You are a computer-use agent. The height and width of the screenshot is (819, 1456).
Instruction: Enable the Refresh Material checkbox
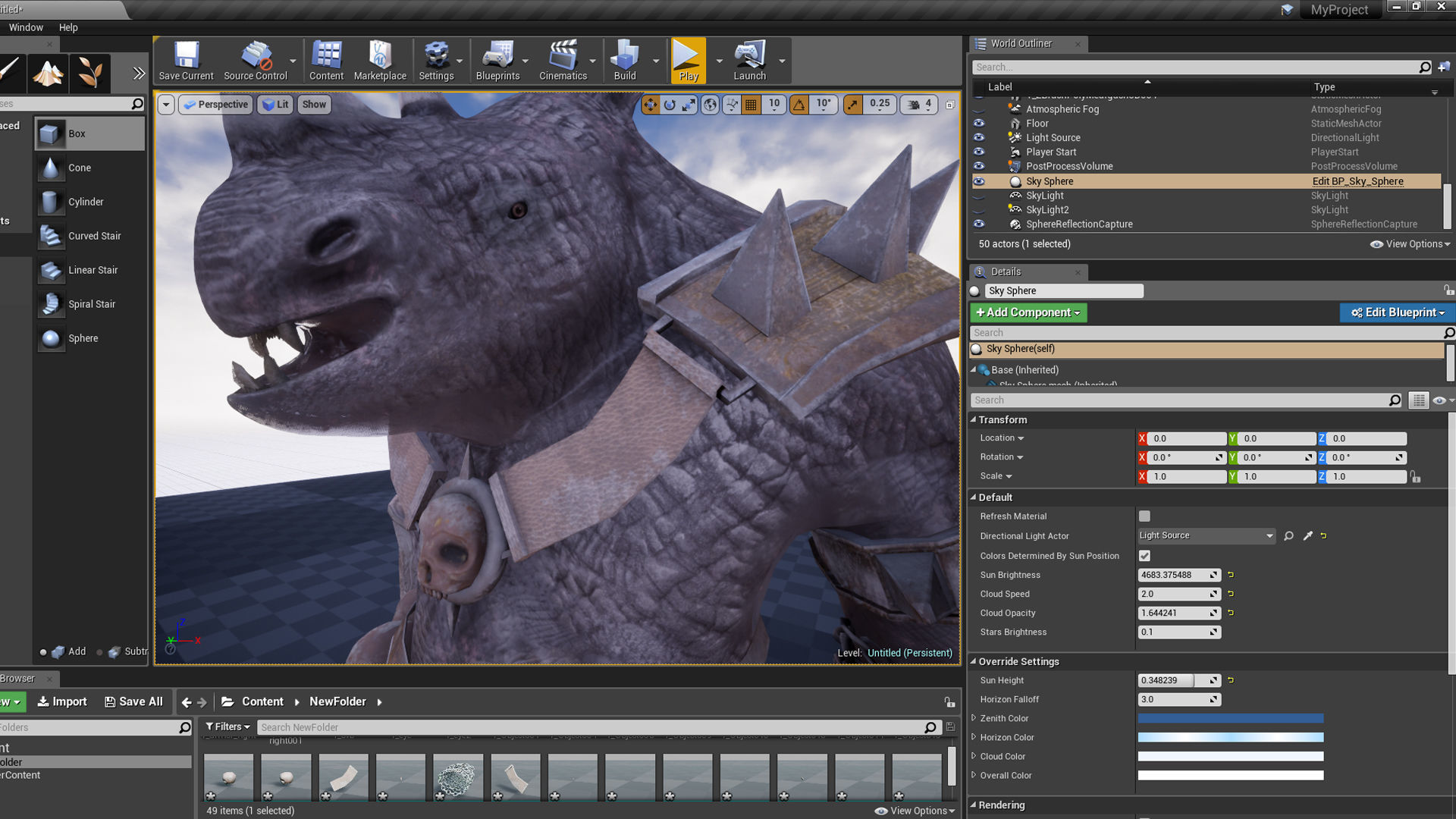[x=1144, y=516]
